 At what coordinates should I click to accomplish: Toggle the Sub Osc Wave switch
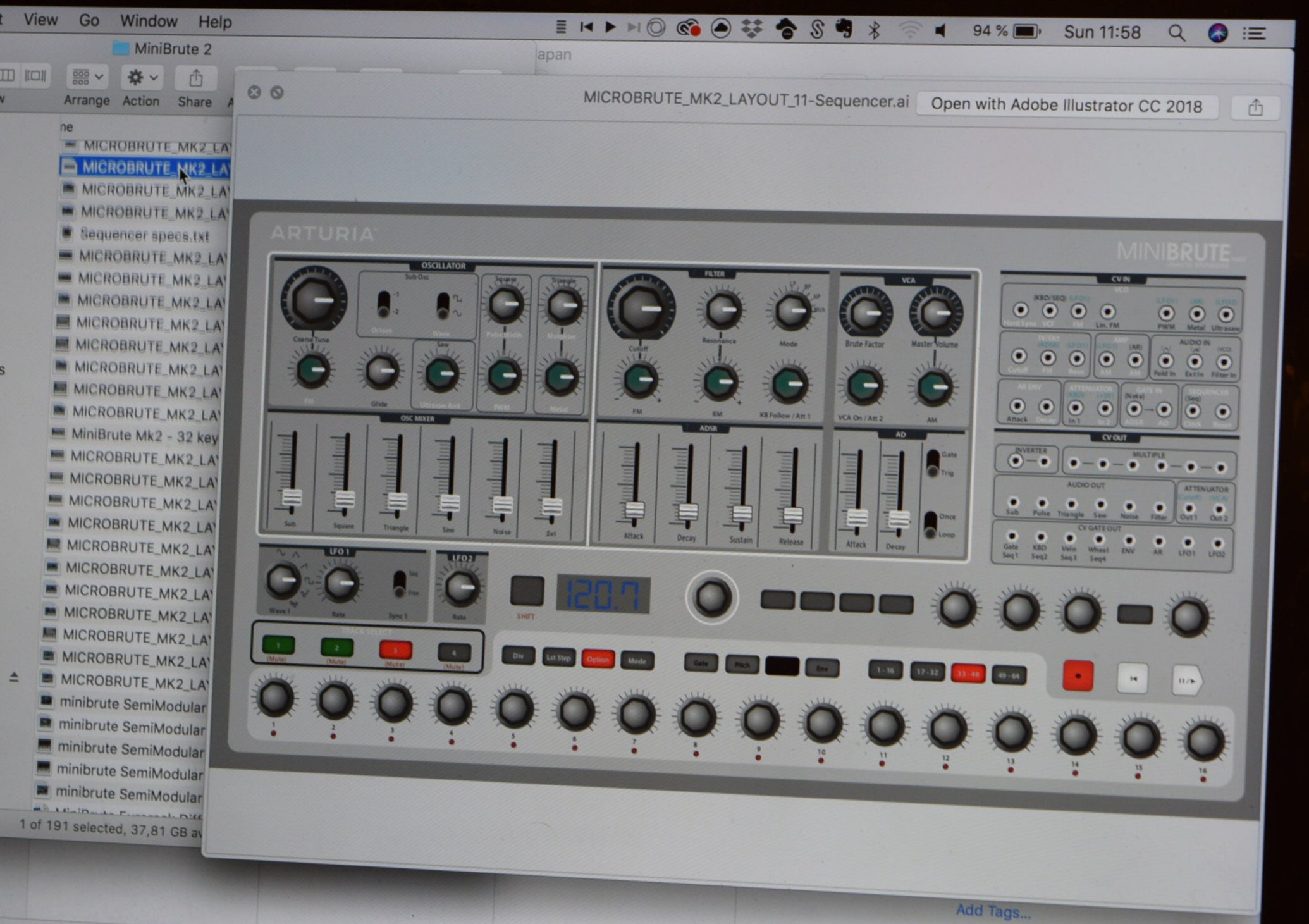[443, 305]
